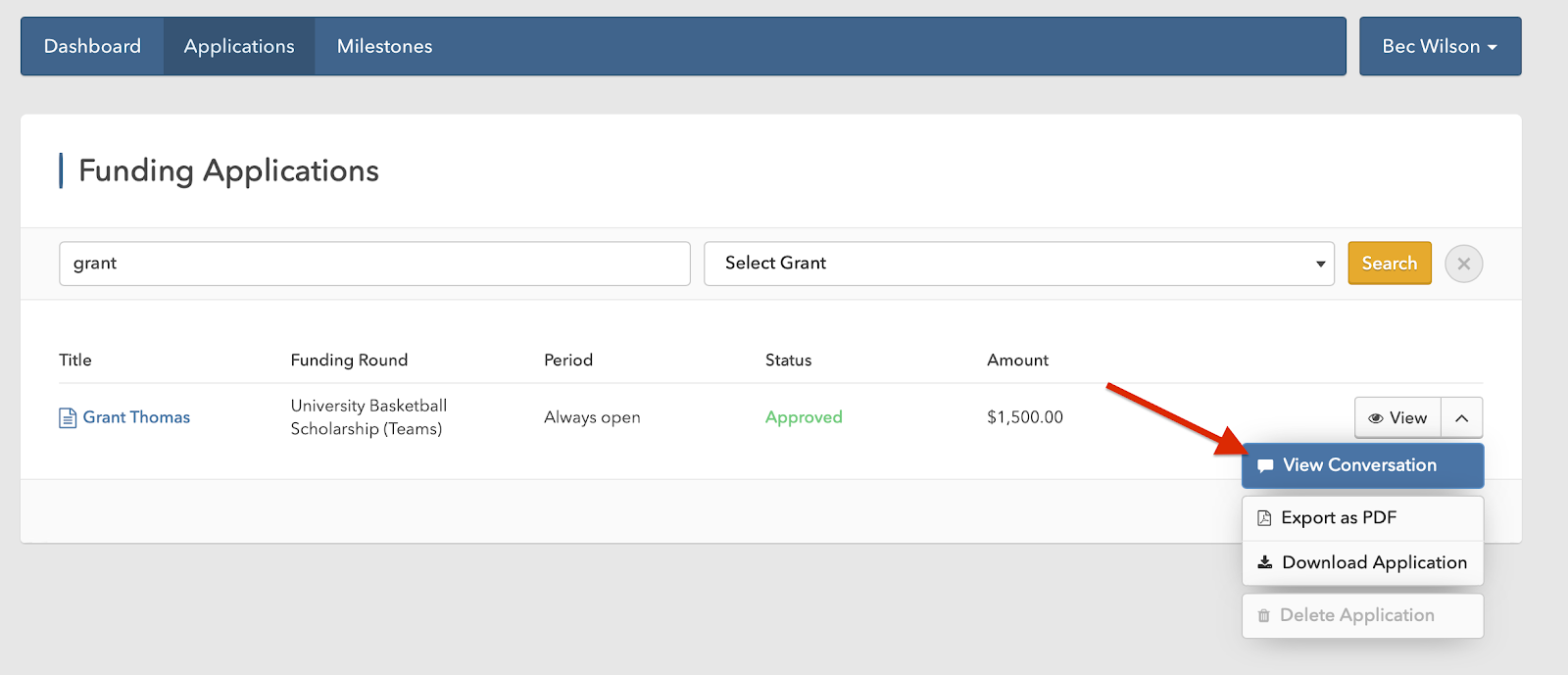
Task: Click the Period column header
Action: (x=568, y=360)
